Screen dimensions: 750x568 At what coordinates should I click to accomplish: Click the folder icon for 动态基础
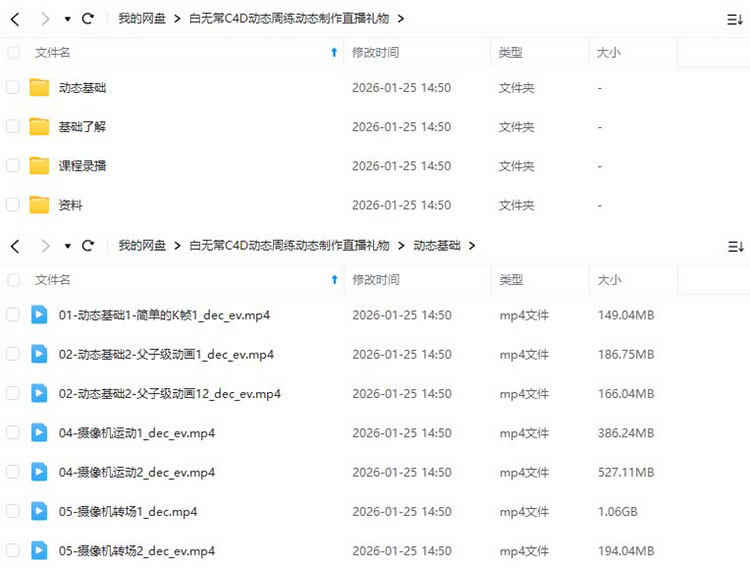tap(39, 88)
